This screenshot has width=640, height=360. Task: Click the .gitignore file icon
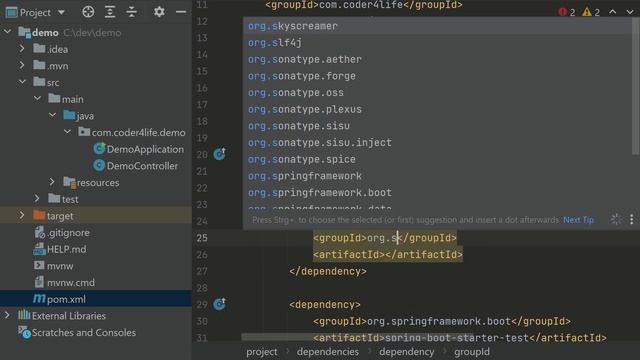click(39, 232)
